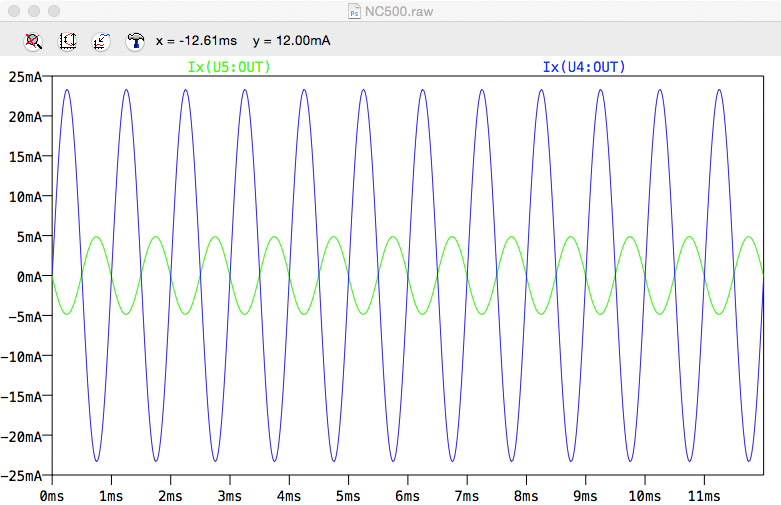The height and width of the screenshot is (505, 781).
Task: Click the 20mA vertical axis label
Action: [x=25, y=117]
